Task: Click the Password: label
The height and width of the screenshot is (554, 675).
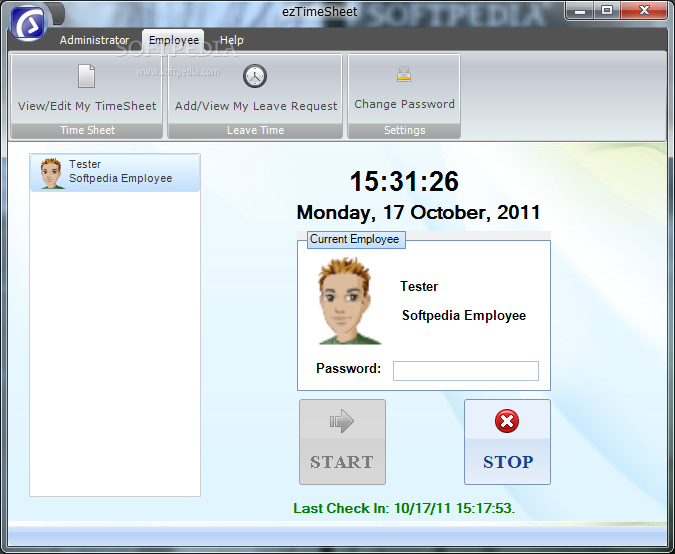Action: coord(348,368)
